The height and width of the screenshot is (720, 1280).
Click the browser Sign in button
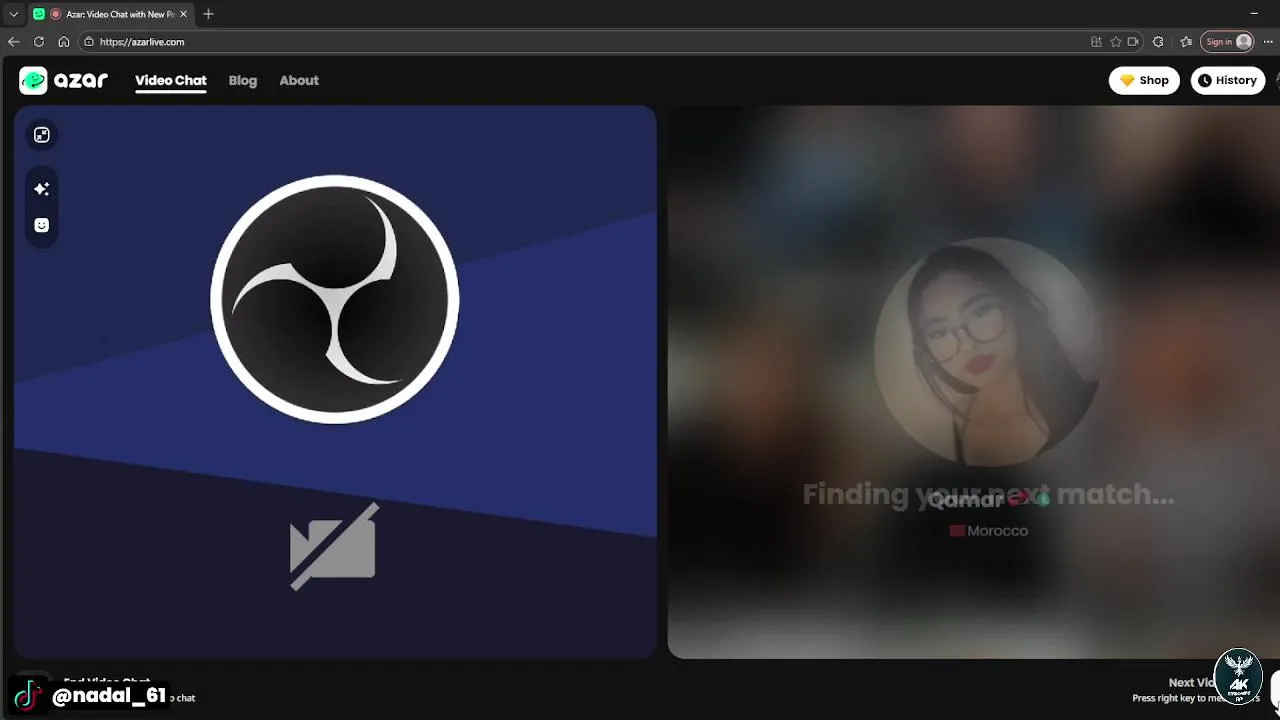pyautogui.click(x=1228, y=42)
